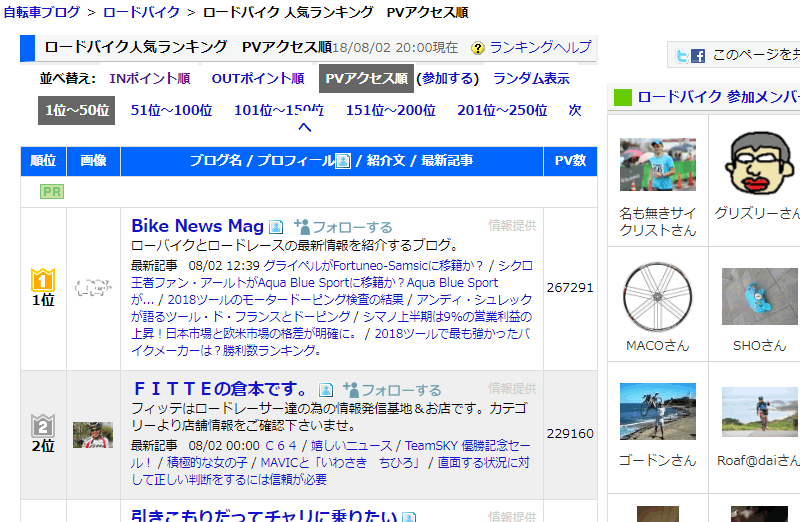Open Bike News Mag profile icon

pos(276,226)
